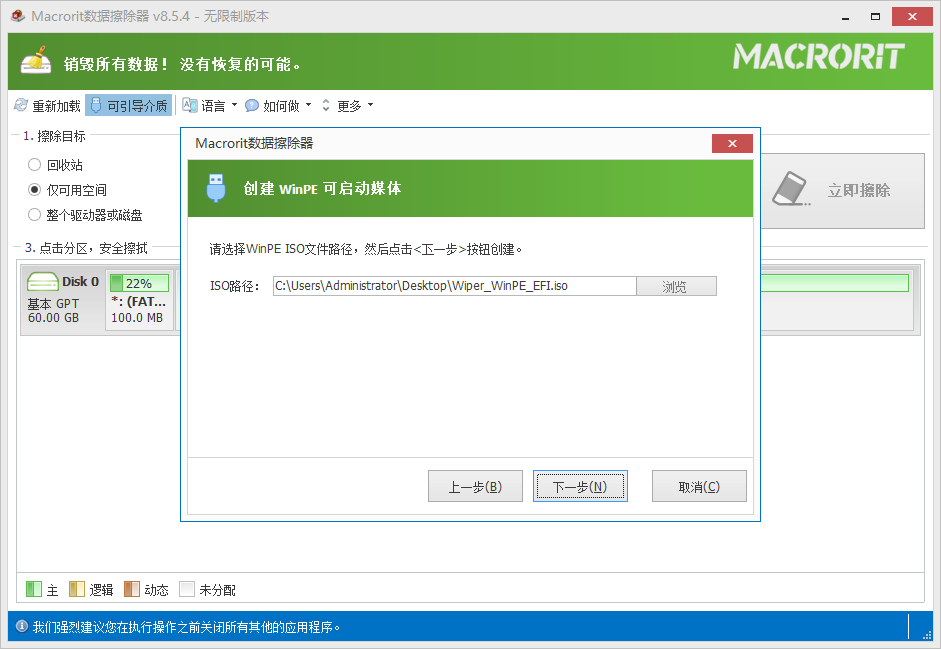Click the 取消(C) cancel button
Screen dimensions: 941x649
point(699,486)
